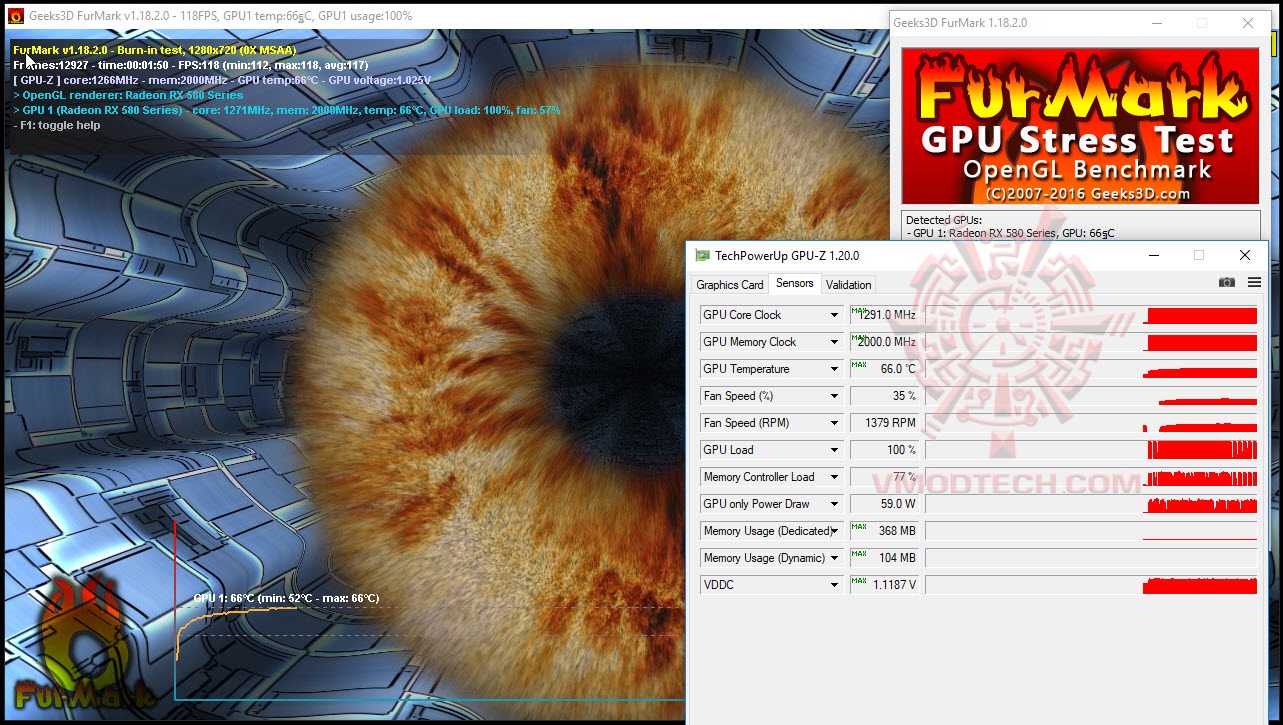Click the 'GPU 1 (Radeon RX 580 Series) - core: 1271MHz' line
Viewport: 1283px width, 725px height.
tap(287, 110)
